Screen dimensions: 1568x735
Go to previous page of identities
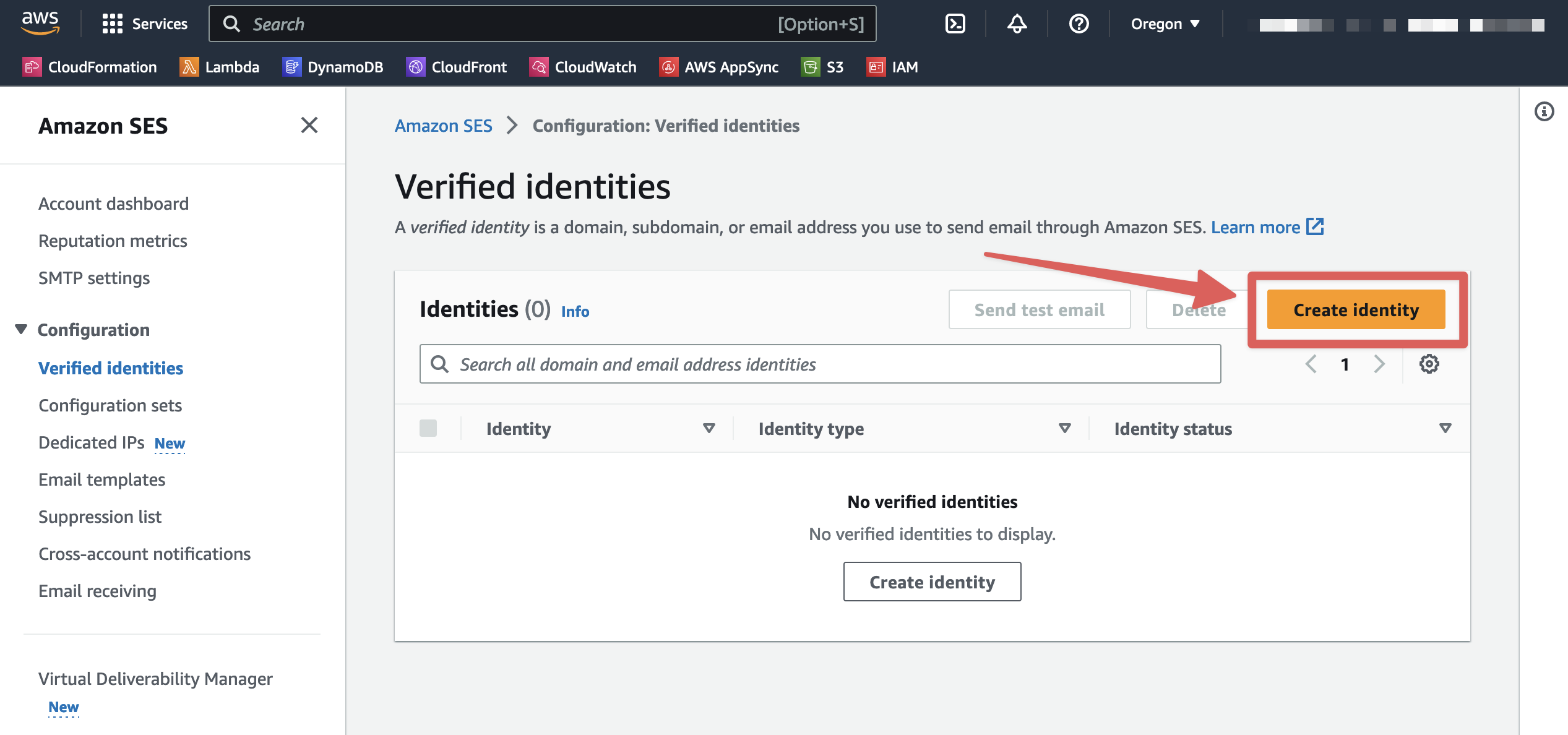[x=1311, y=364]
